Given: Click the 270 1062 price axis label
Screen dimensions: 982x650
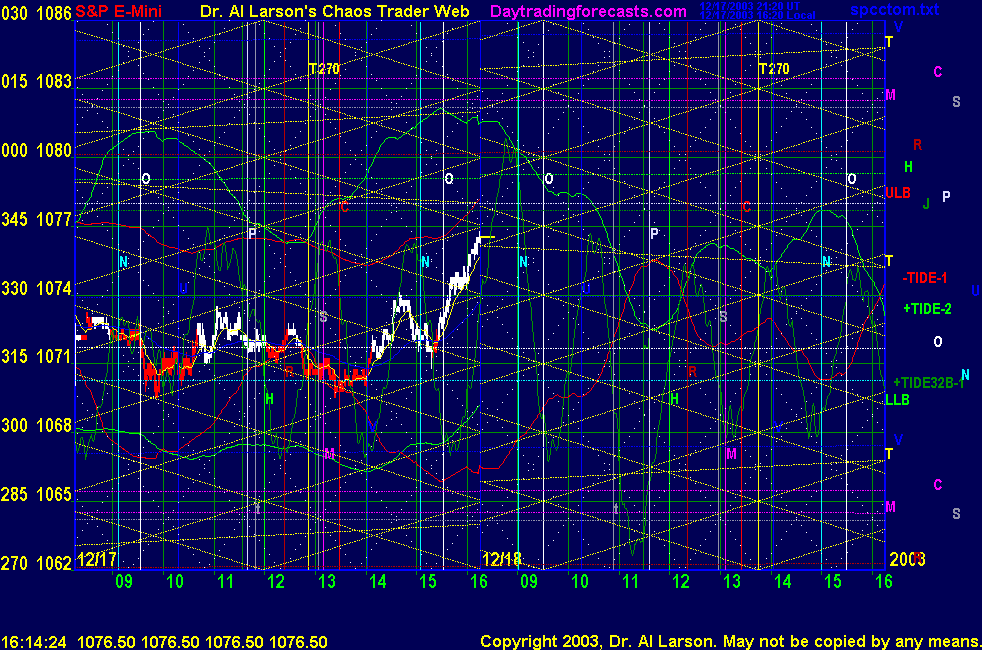Looking at the screenshot, I should [36, 563].
